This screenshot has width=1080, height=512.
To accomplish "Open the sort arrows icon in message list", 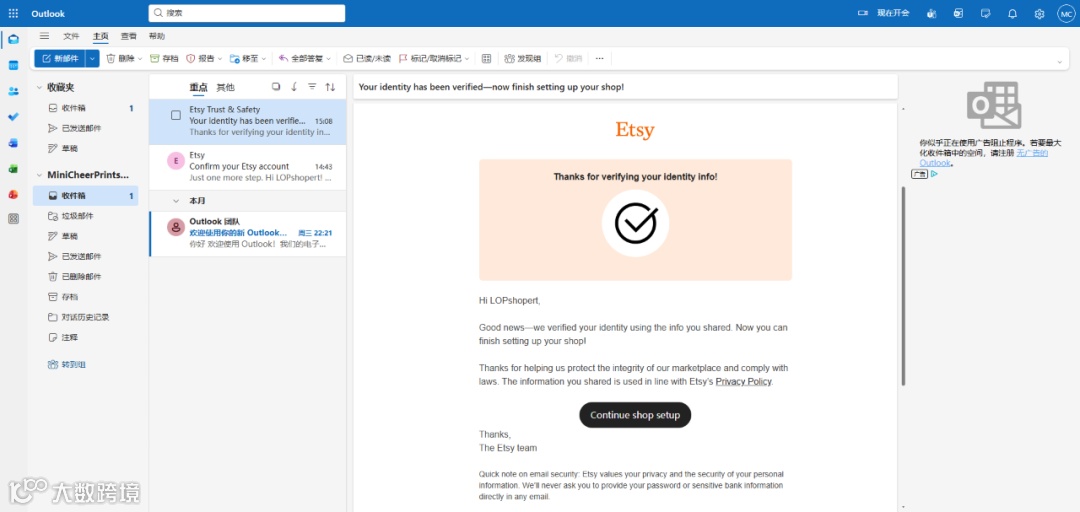I will coord(331,87).
